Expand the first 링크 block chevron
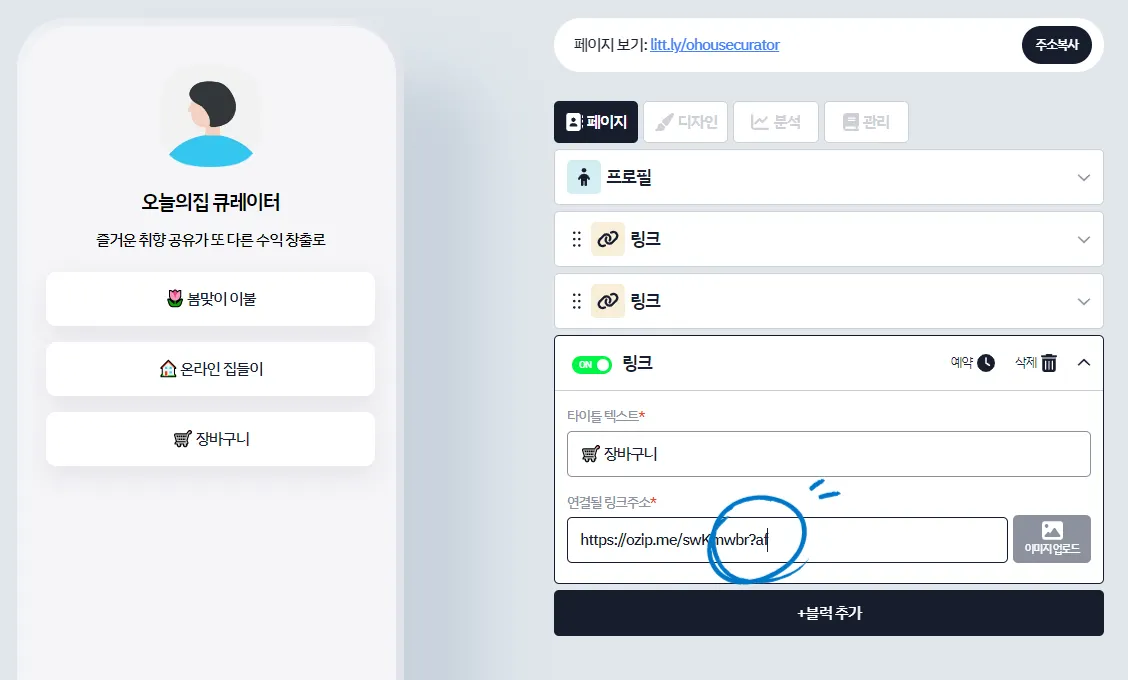This screenshot has height=680, width=1128. 1083,240
